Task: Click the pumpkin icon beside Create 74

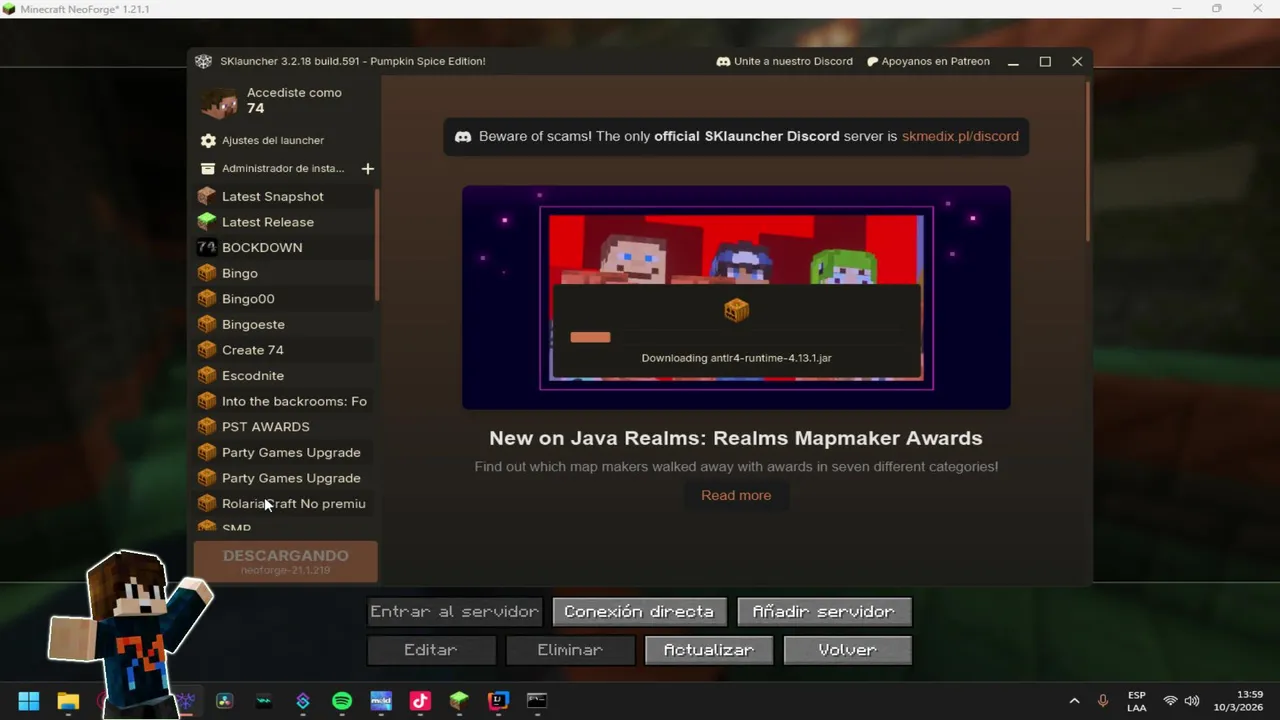Action: click(207, 350)
